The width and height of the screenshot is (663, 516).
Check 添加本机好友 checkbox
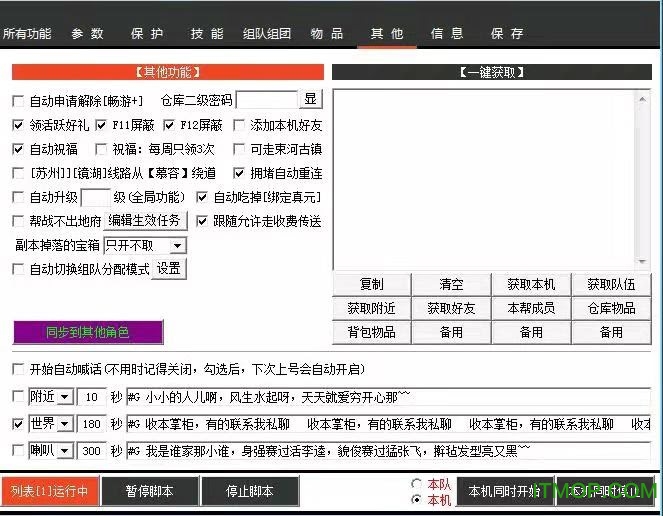coord(239,125)
